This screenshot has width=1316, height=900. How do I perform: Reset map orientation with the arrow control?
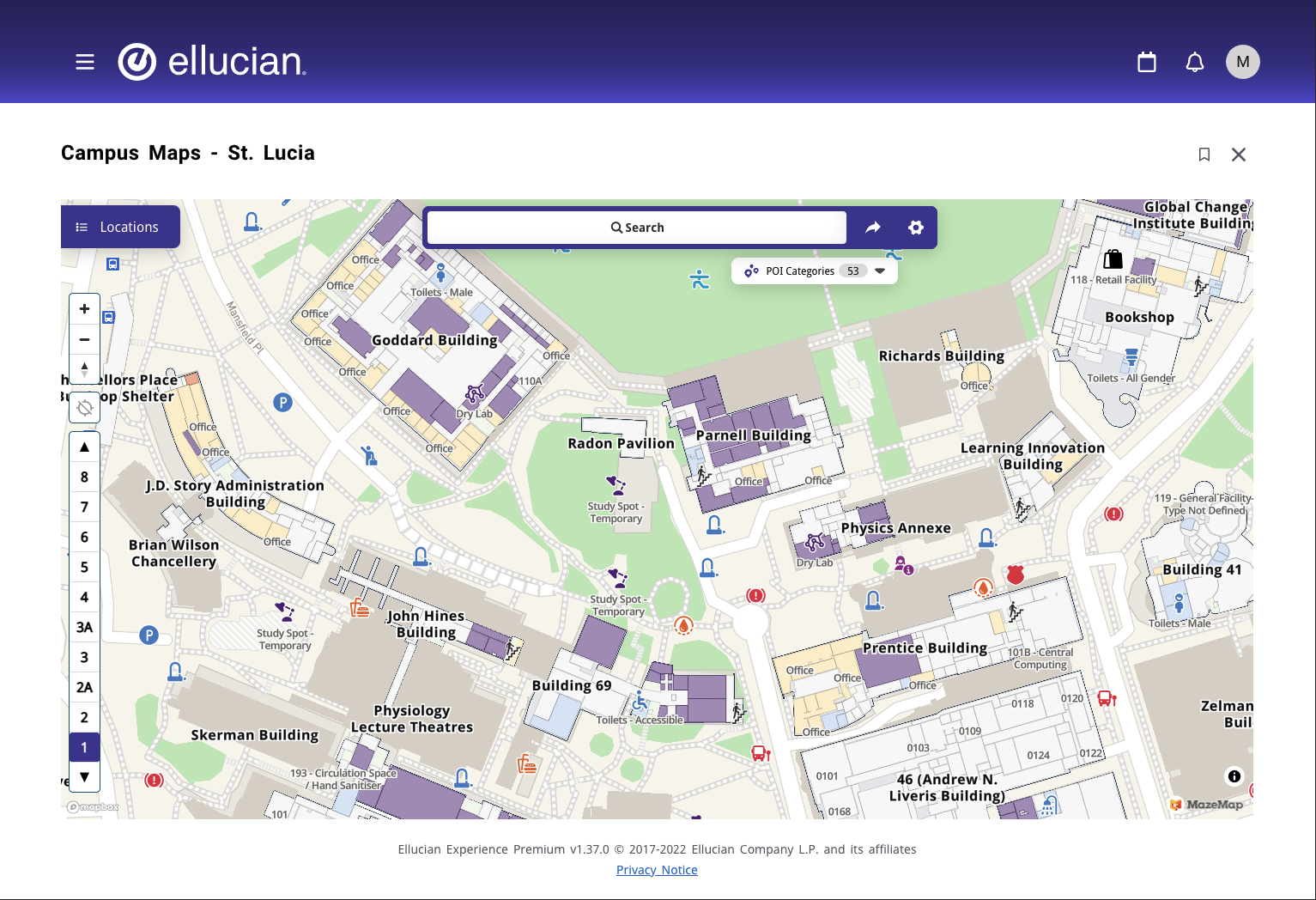click(x=84, y=368)
